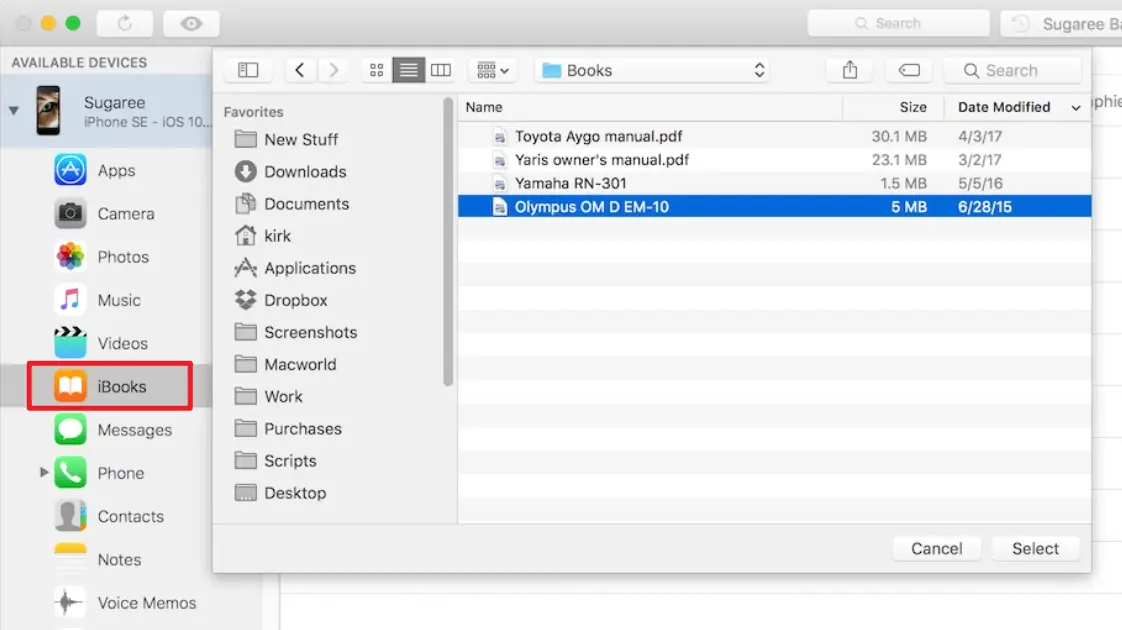Viewport: 1122px width, 630px height.
Task: Click the file dialog Search field
Action: point(1013,70)
